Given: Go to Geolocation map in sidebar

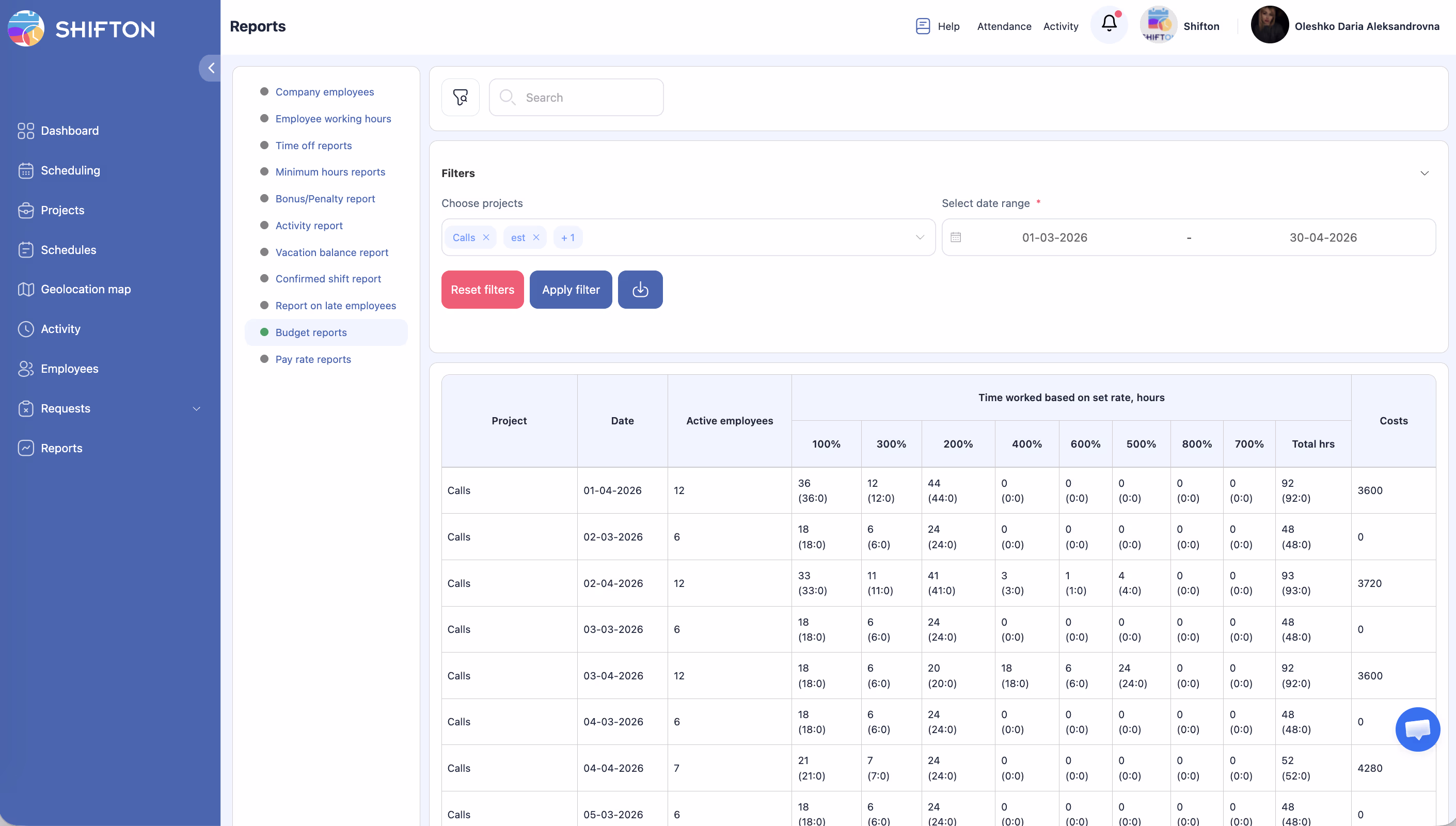Looking at the screenshot, I should (86, 289).
